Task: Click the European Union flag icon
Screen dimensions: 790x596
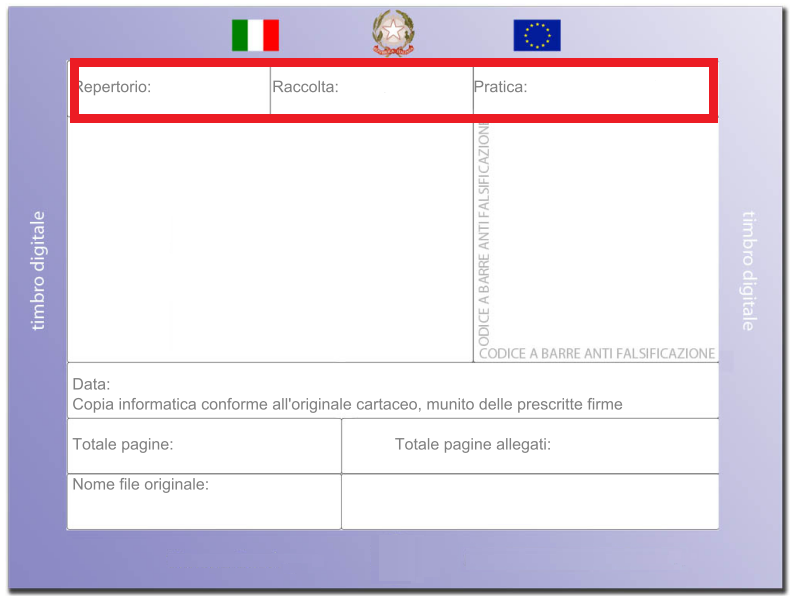Action: [x=537, y=35]
